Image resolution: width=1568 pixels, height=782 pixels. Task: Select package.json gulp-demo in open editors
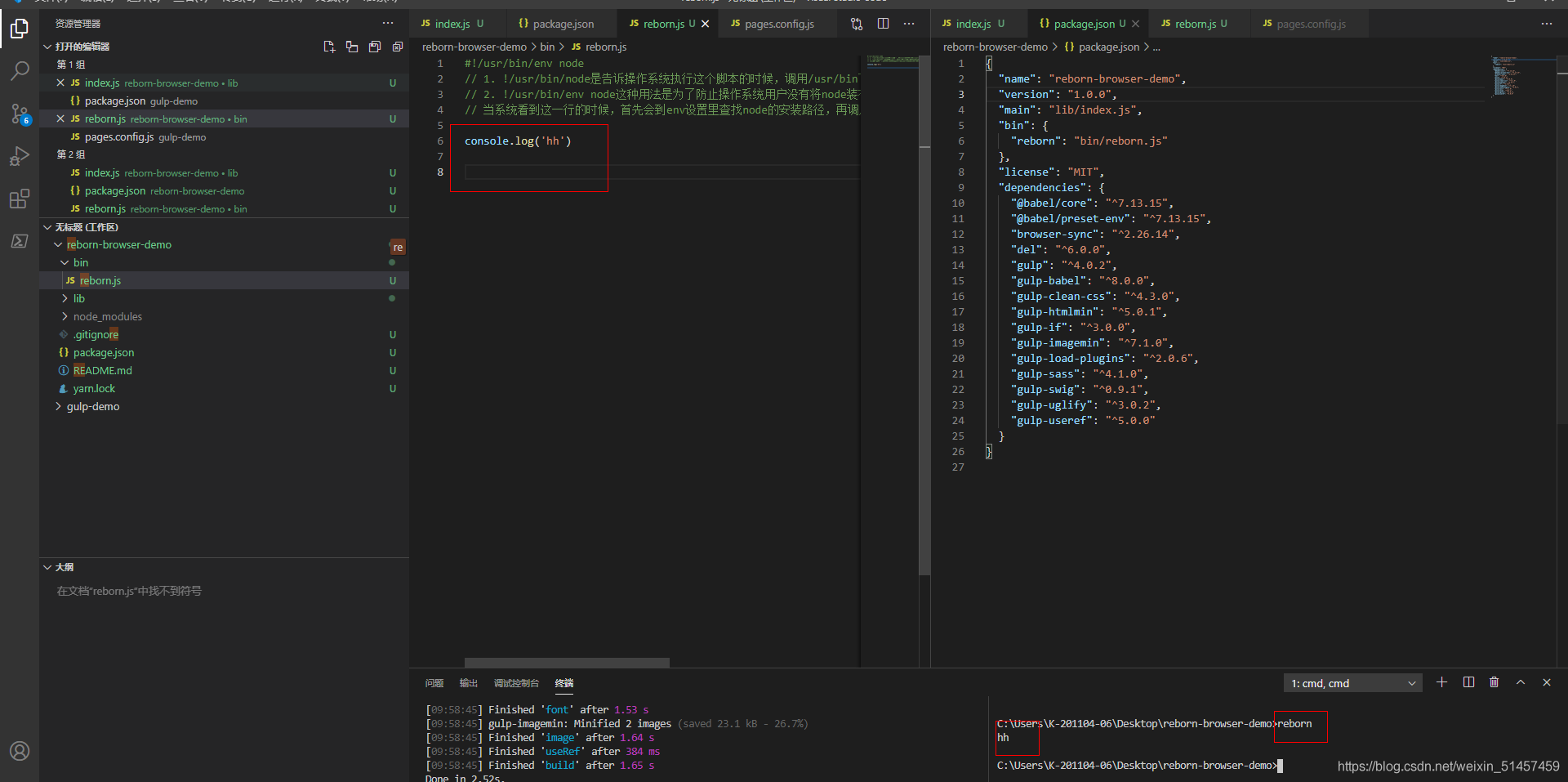click(x=224, y=101)
